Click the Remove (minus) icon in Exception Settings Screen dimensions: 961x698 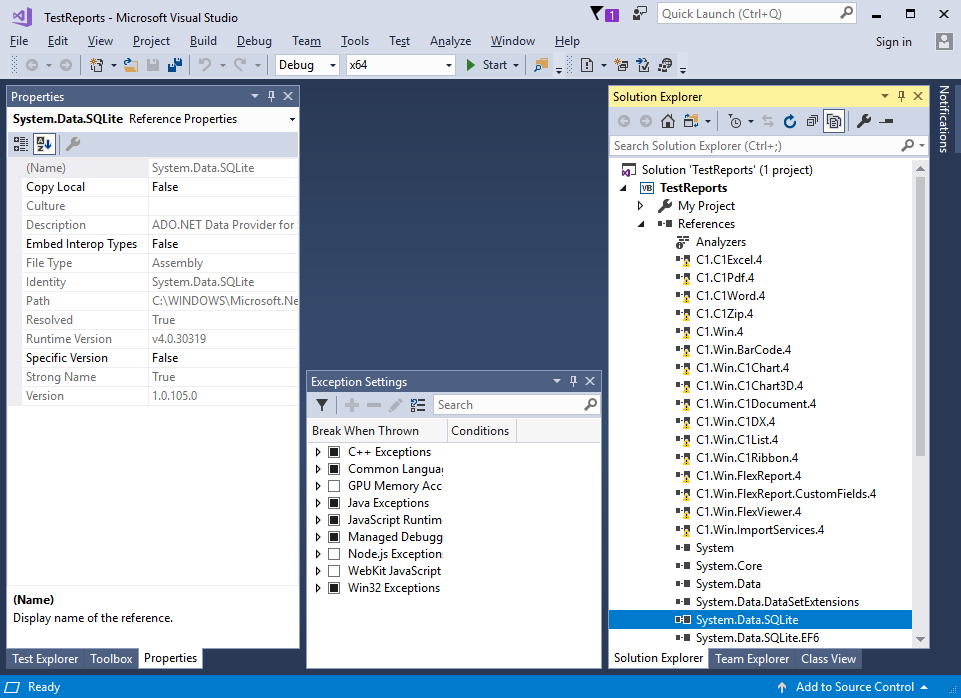(374, 405)
